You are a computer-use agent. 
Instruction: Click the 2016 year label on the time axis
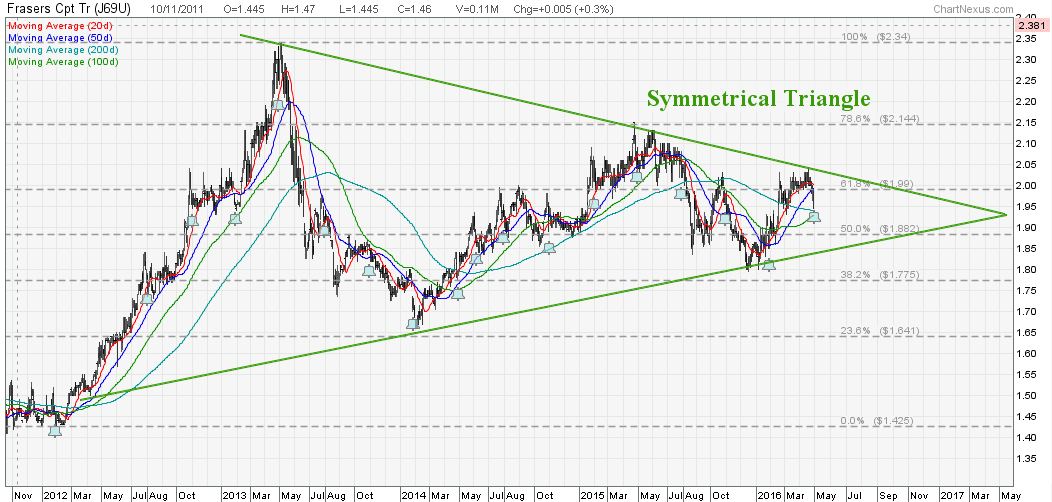point(770,495)
